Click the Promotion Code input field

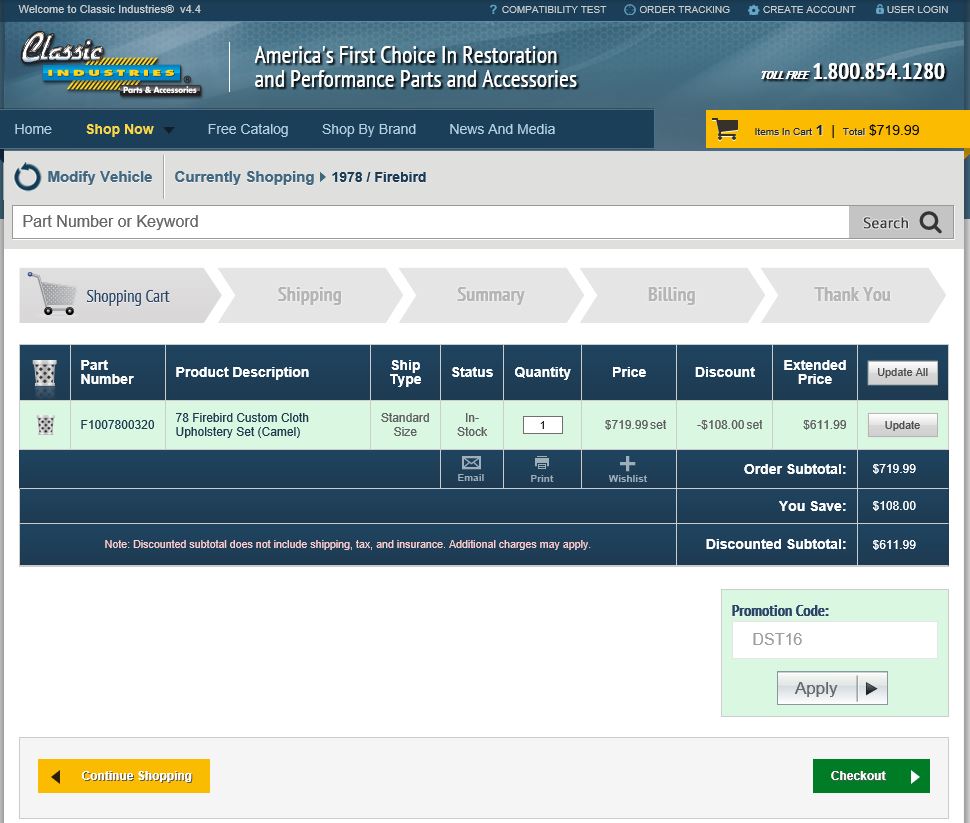pyautogui.click(x=835, y=640)
